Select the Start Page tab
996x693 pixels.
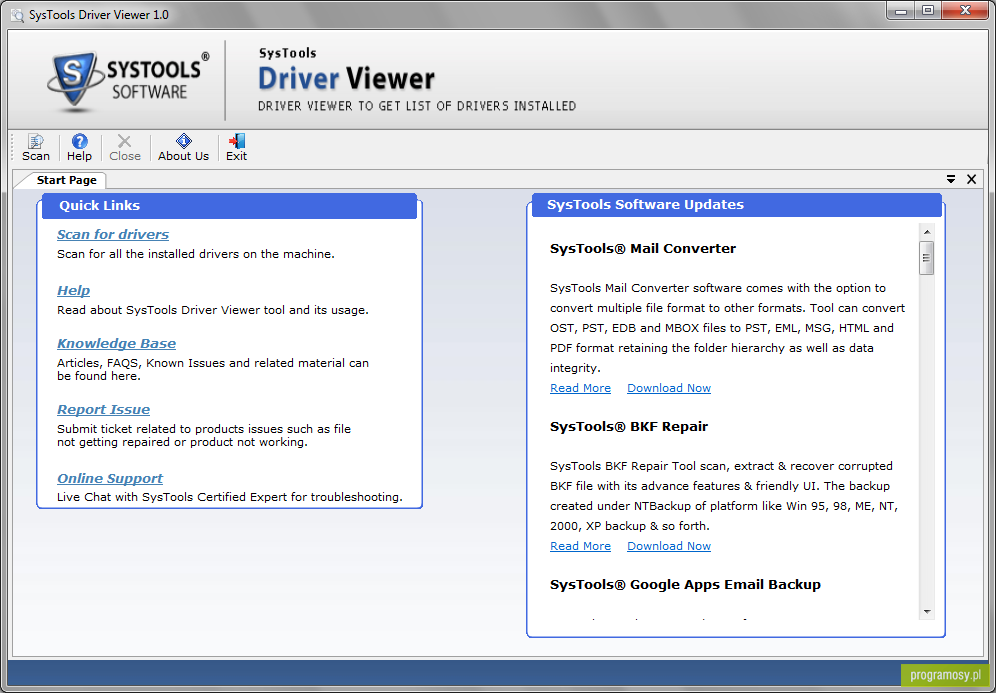coord(66,180)
